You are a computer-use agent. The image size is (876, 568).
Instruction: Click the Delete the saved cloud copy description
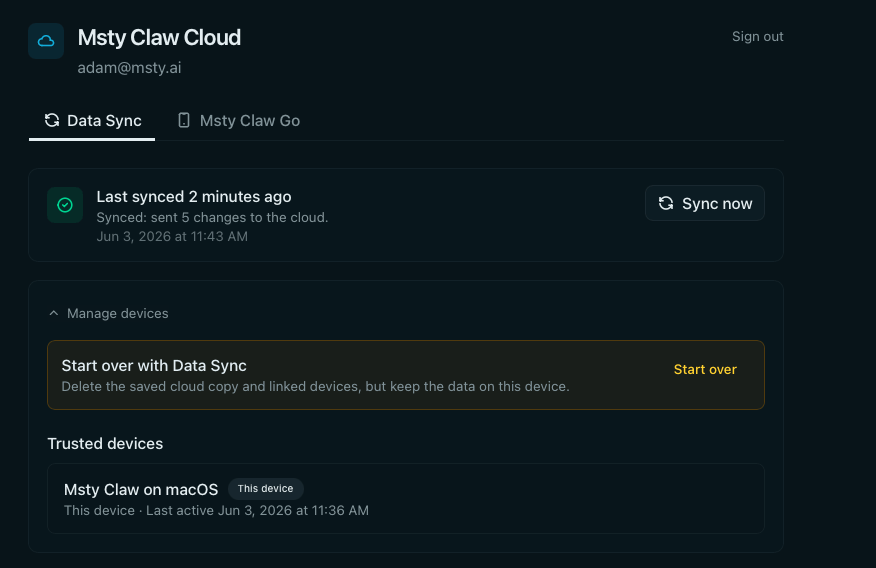[x=315, y=386]
